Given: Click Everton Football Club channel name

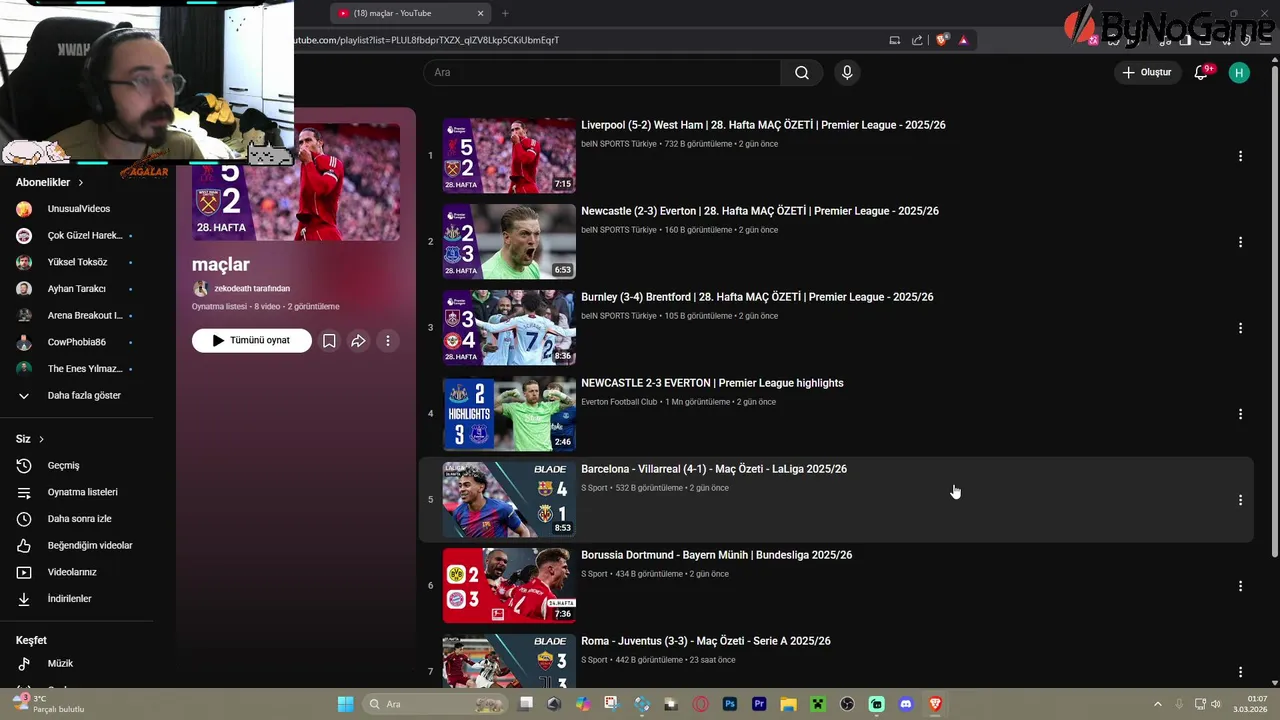Looking at the screenshot, I should [619, 402].
